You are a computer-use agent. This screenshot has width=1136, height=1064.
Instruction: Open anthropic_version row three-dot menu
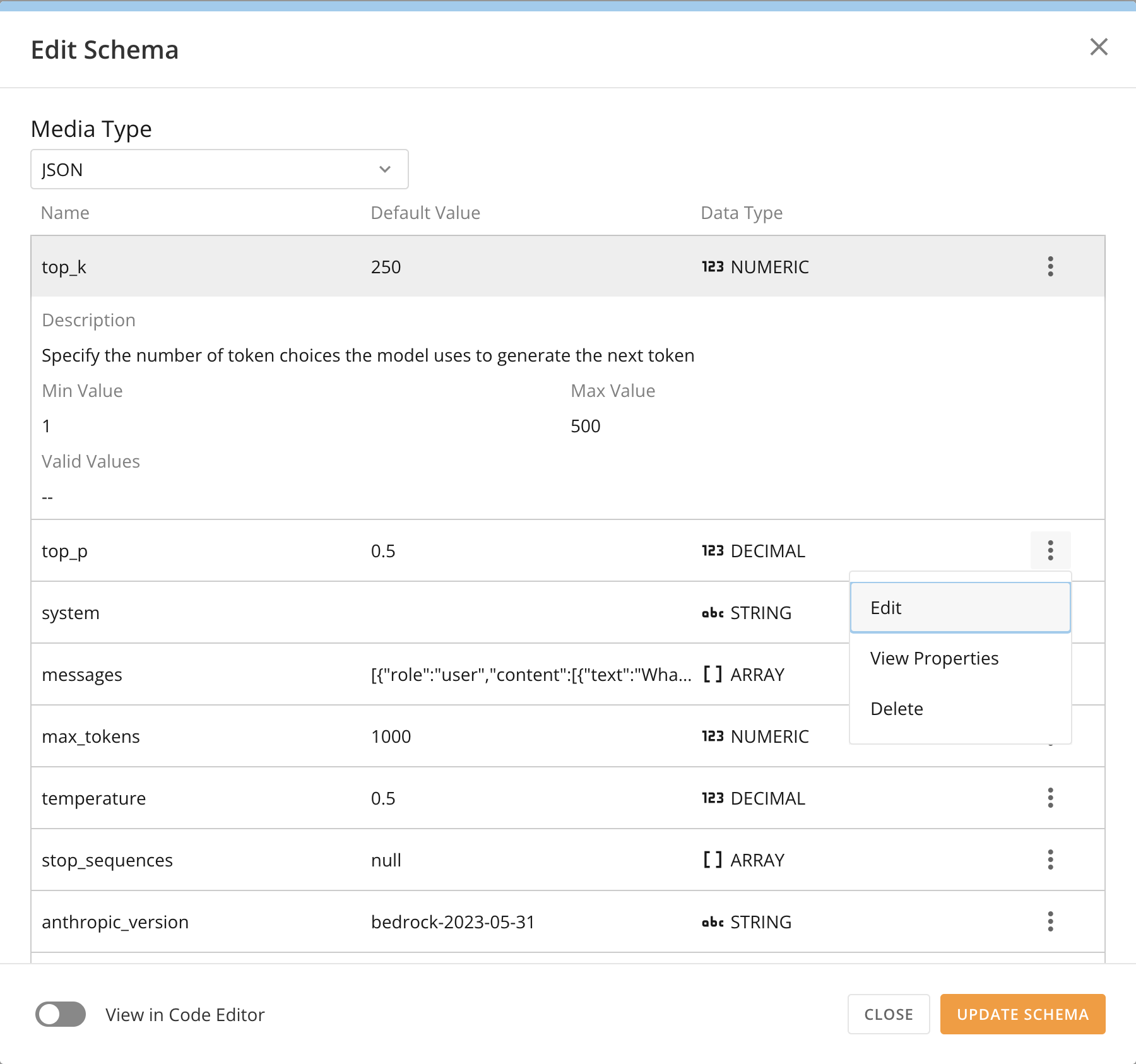(1050, 921)
